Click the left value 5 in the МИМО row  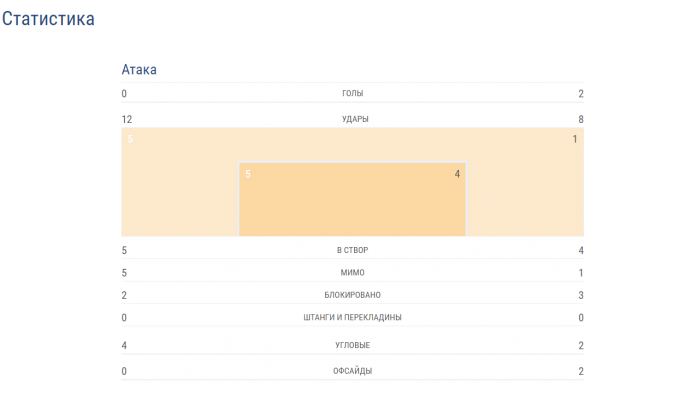pyautogui.click(x=124, y=272)
